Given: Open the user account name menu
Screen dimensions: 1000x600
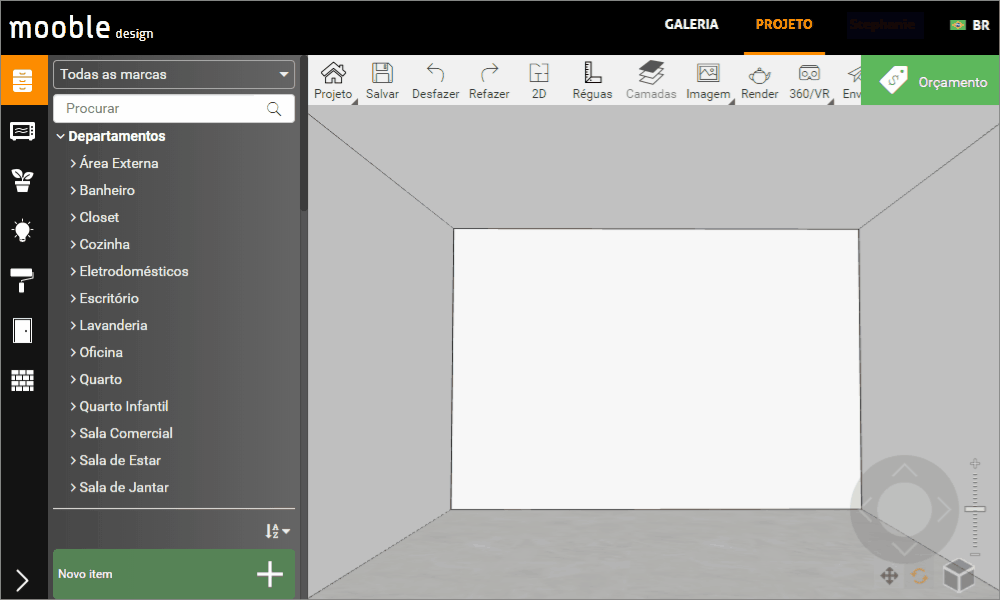Looking at the screenshot, I should coord(885,25).
